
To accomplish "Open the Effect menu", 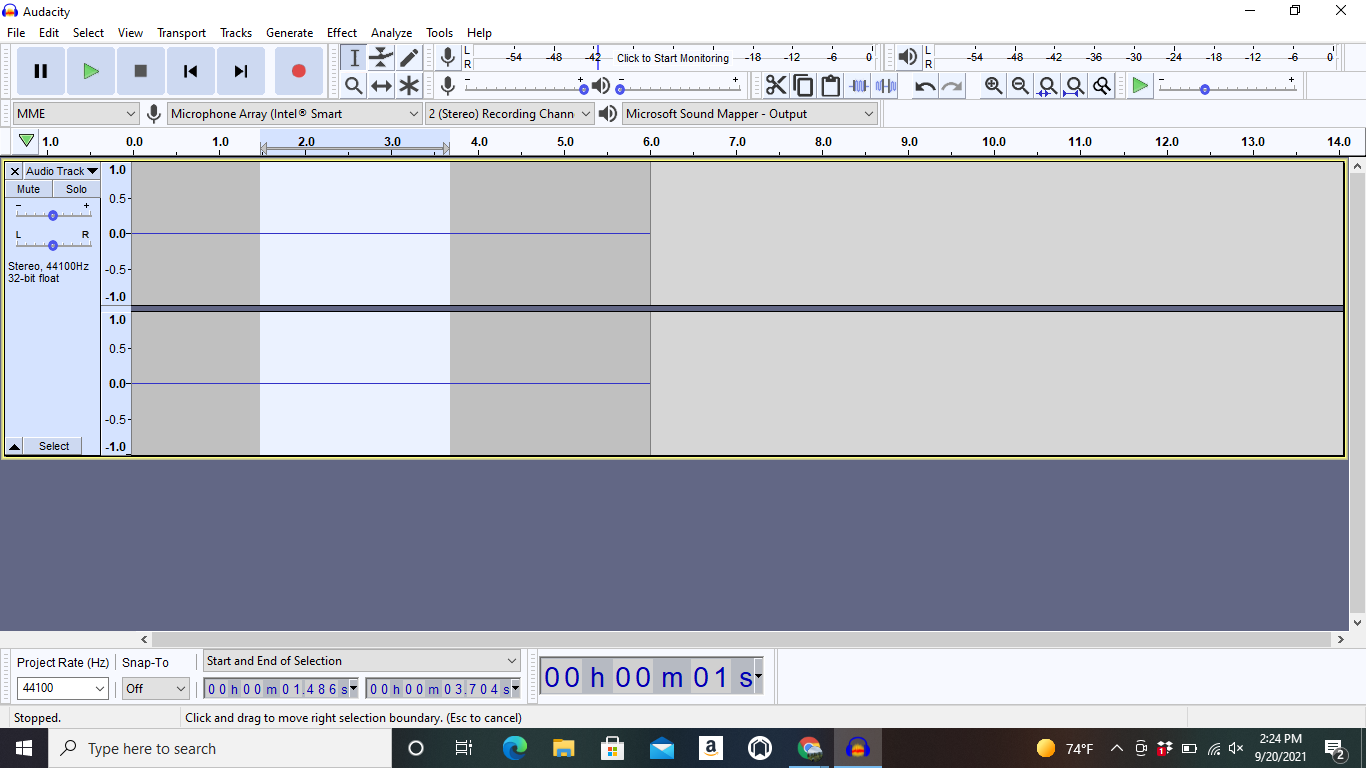I will (342, 32).
